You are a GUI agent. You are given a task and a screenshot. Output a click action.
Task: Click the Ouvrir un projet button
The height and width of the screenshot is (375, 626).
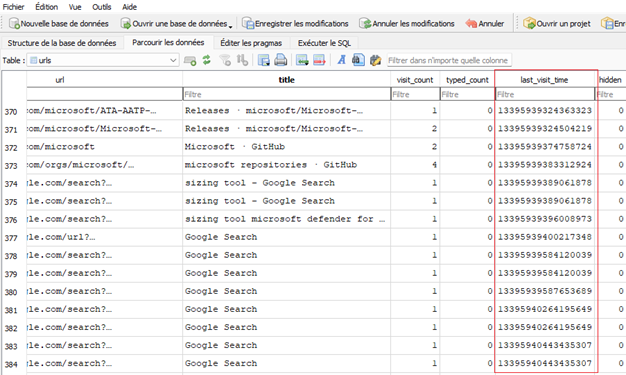point(557,24)
